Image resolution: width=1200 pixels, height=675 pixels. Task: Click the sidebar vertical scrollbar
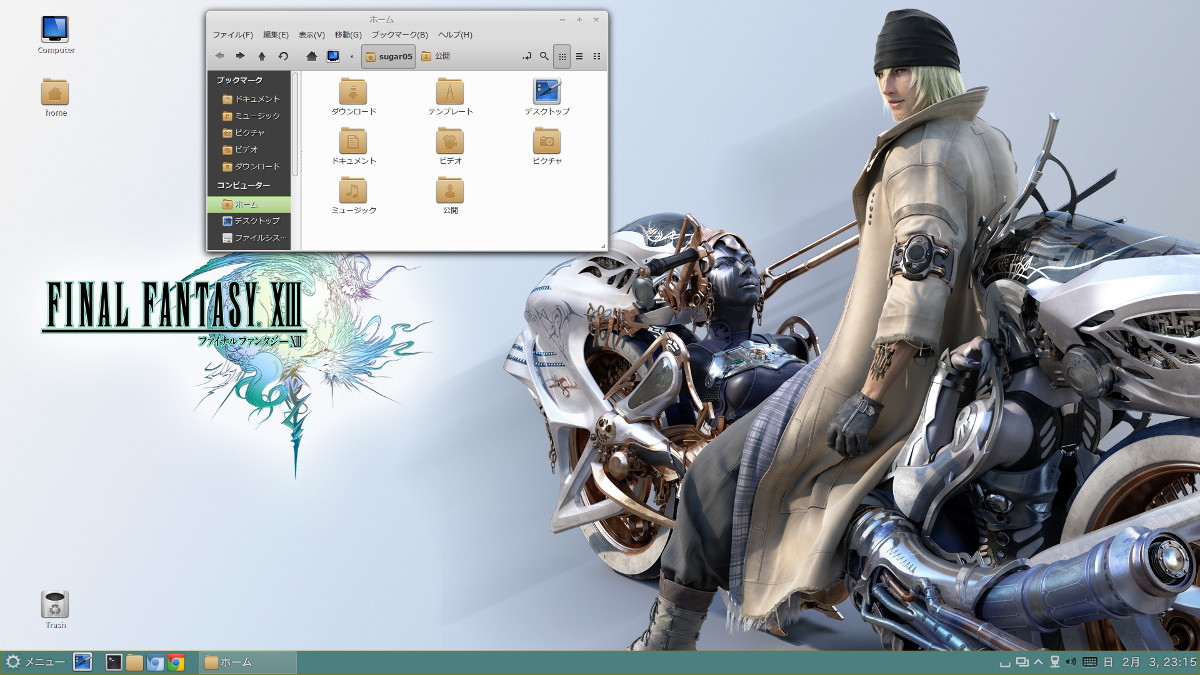coord(295,122)
